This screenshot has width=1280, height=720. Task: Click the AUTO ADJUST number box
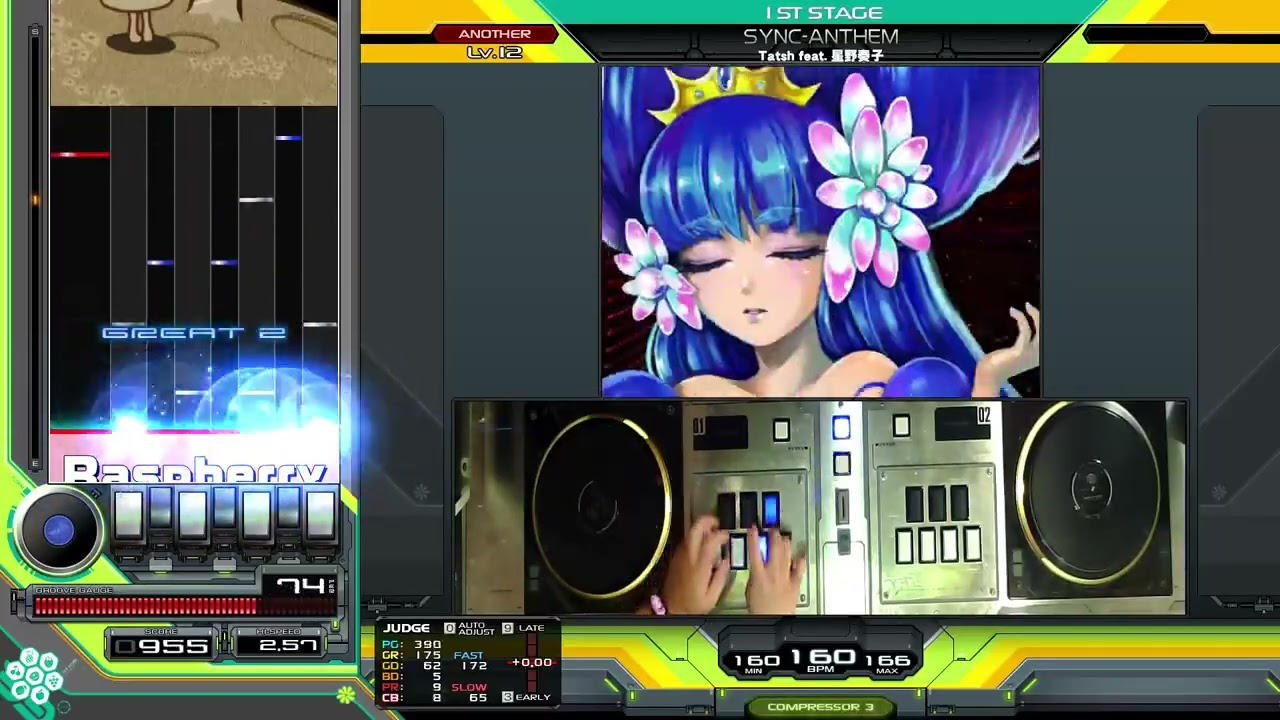coord(449,628)
